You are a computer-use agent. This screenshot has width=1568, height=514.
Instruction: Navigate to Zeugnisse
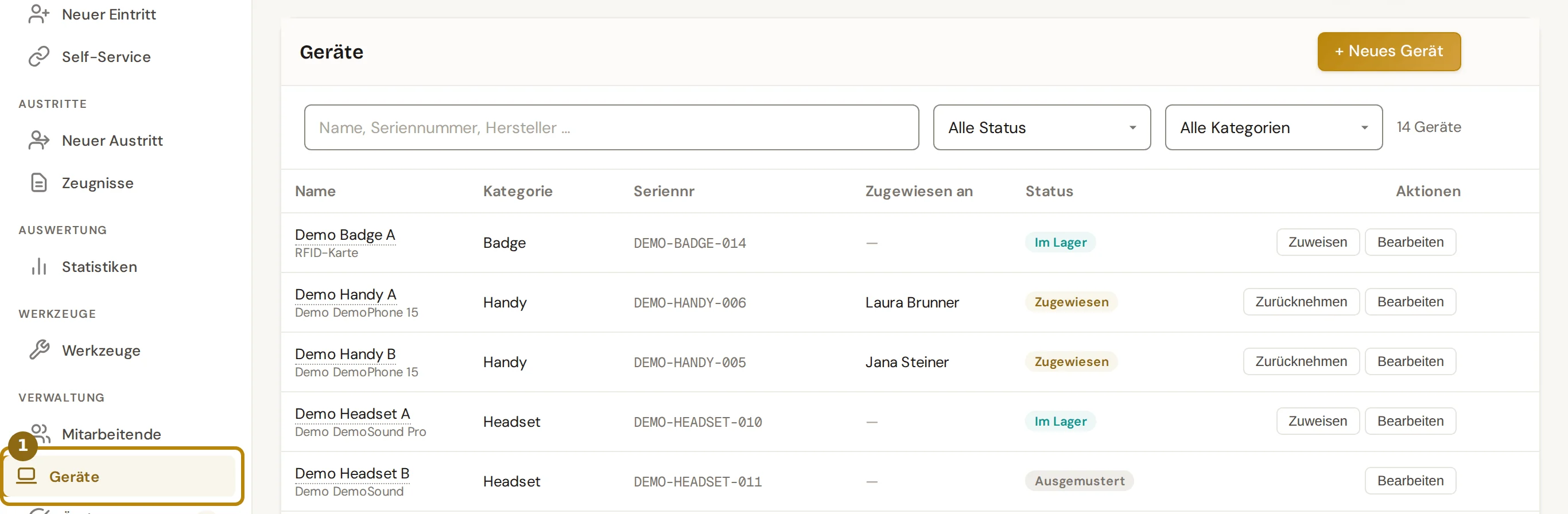click(x=98, y=182)
